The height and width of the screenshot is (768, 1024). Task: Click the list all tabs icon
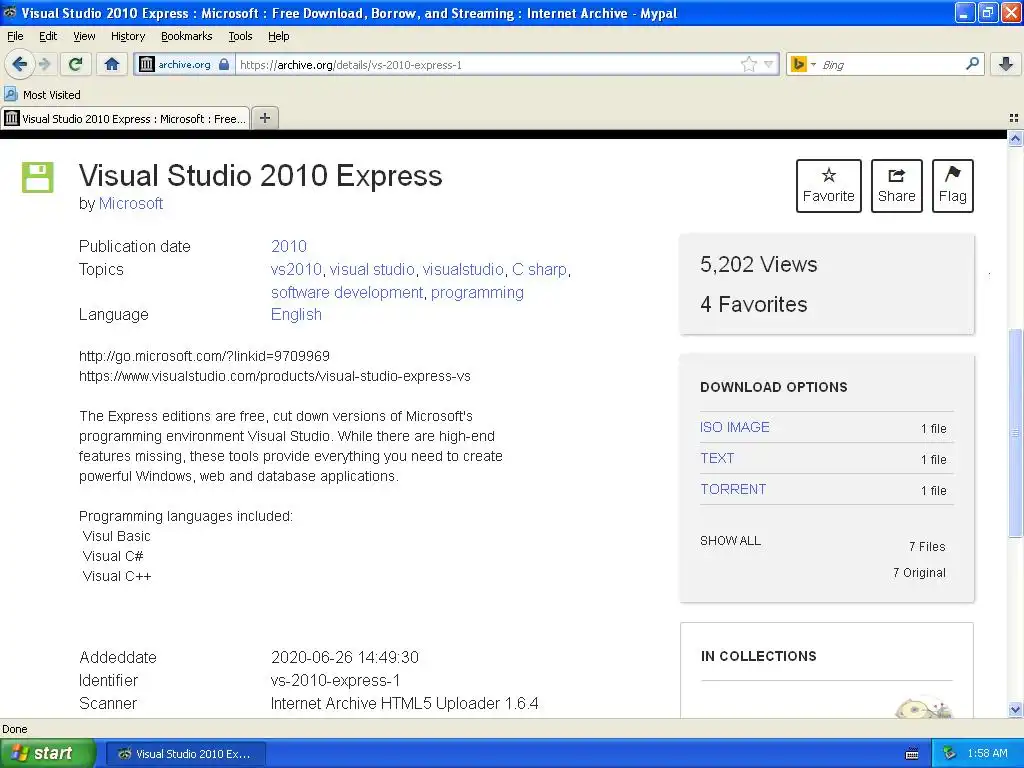coord(1014,118)
